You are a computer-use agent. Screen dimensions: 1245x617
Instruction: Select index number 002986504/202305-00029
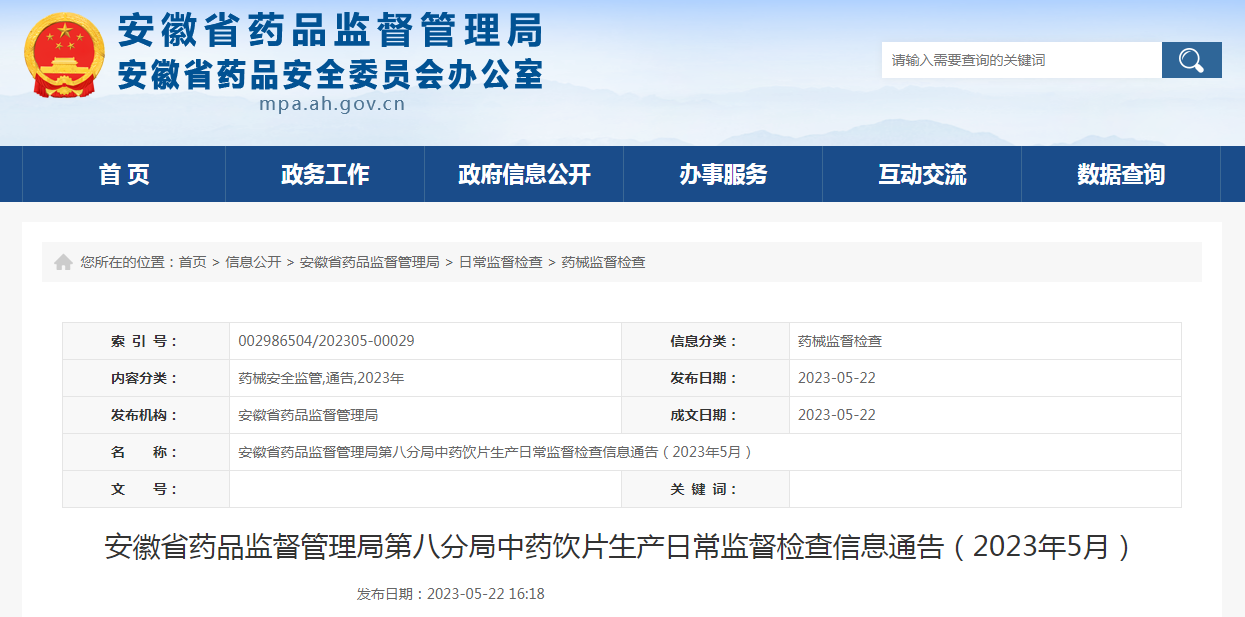coord(326,341)
